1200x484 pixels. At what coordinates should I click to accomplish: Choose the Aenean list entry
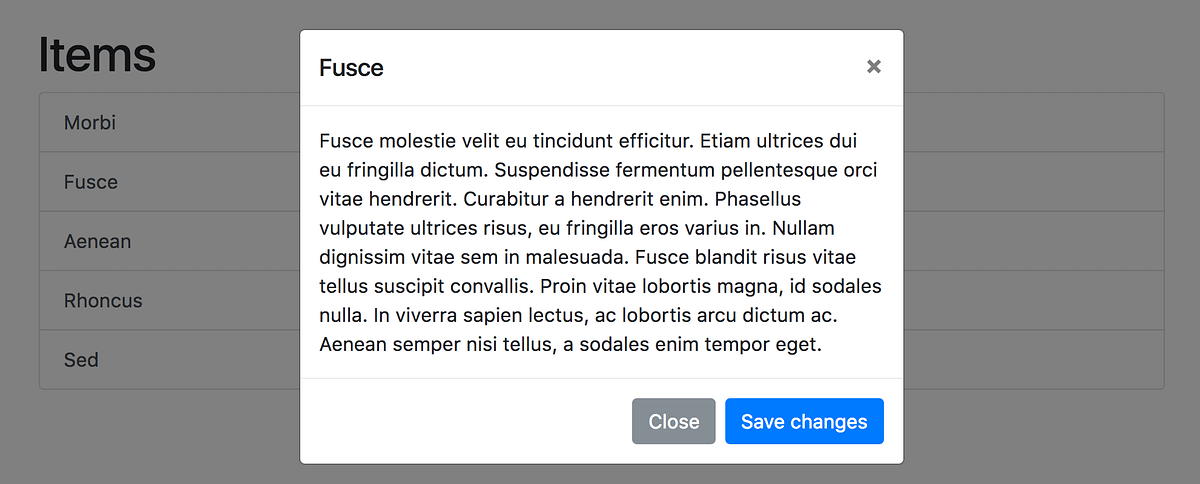(x=97, y=241)
